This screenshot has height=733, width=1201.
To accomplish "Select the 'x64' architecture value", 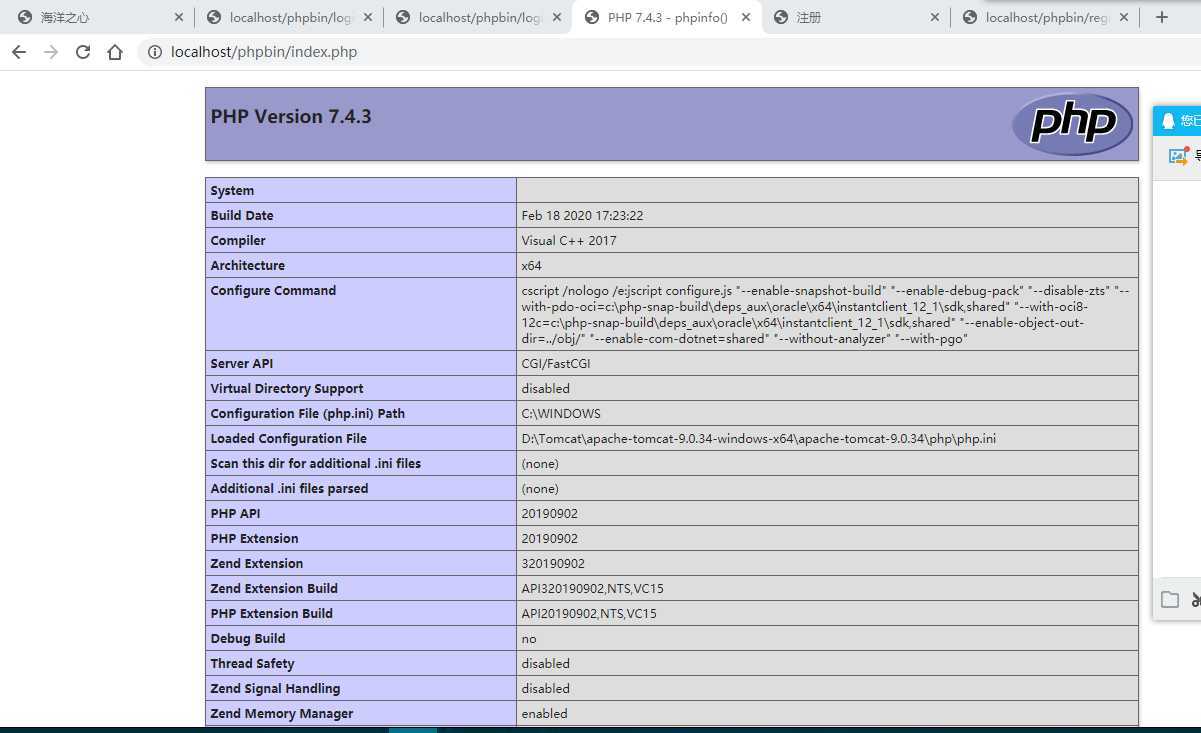I will pyautogui.click(x=531, y=265).
